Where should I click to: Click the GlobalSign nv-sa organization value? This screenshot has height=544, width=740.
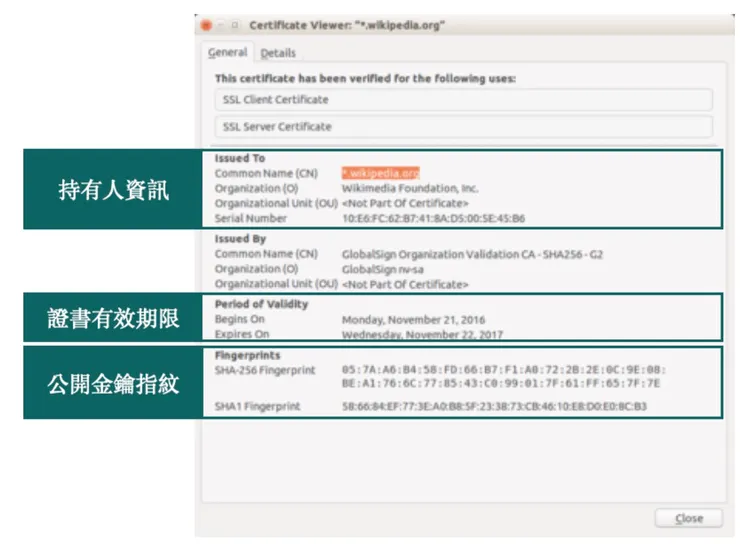tap(383, 269)
